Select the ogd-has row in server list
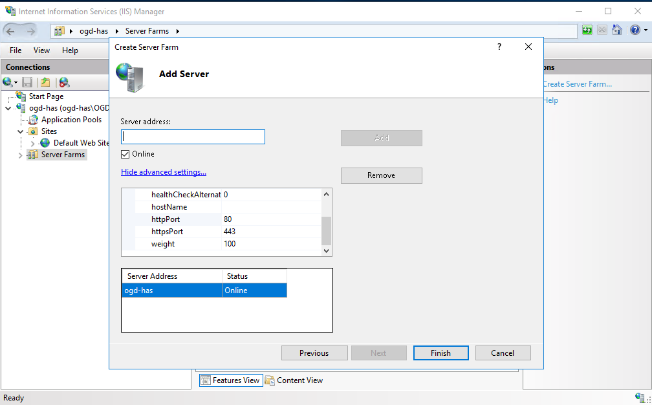 click(x=204, y=290)
